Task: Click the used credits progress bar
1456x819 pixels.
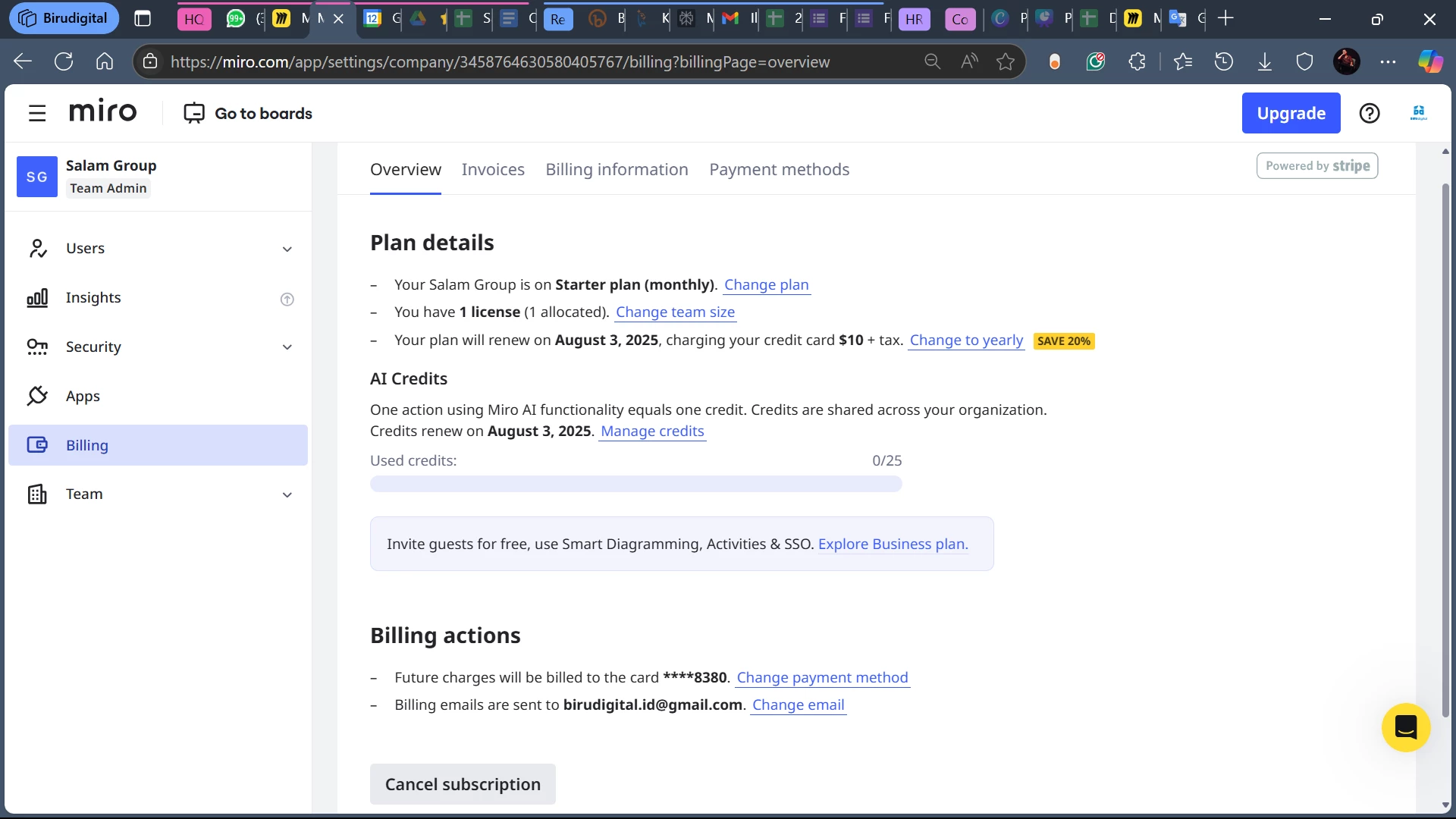Action: coord(635,484)
